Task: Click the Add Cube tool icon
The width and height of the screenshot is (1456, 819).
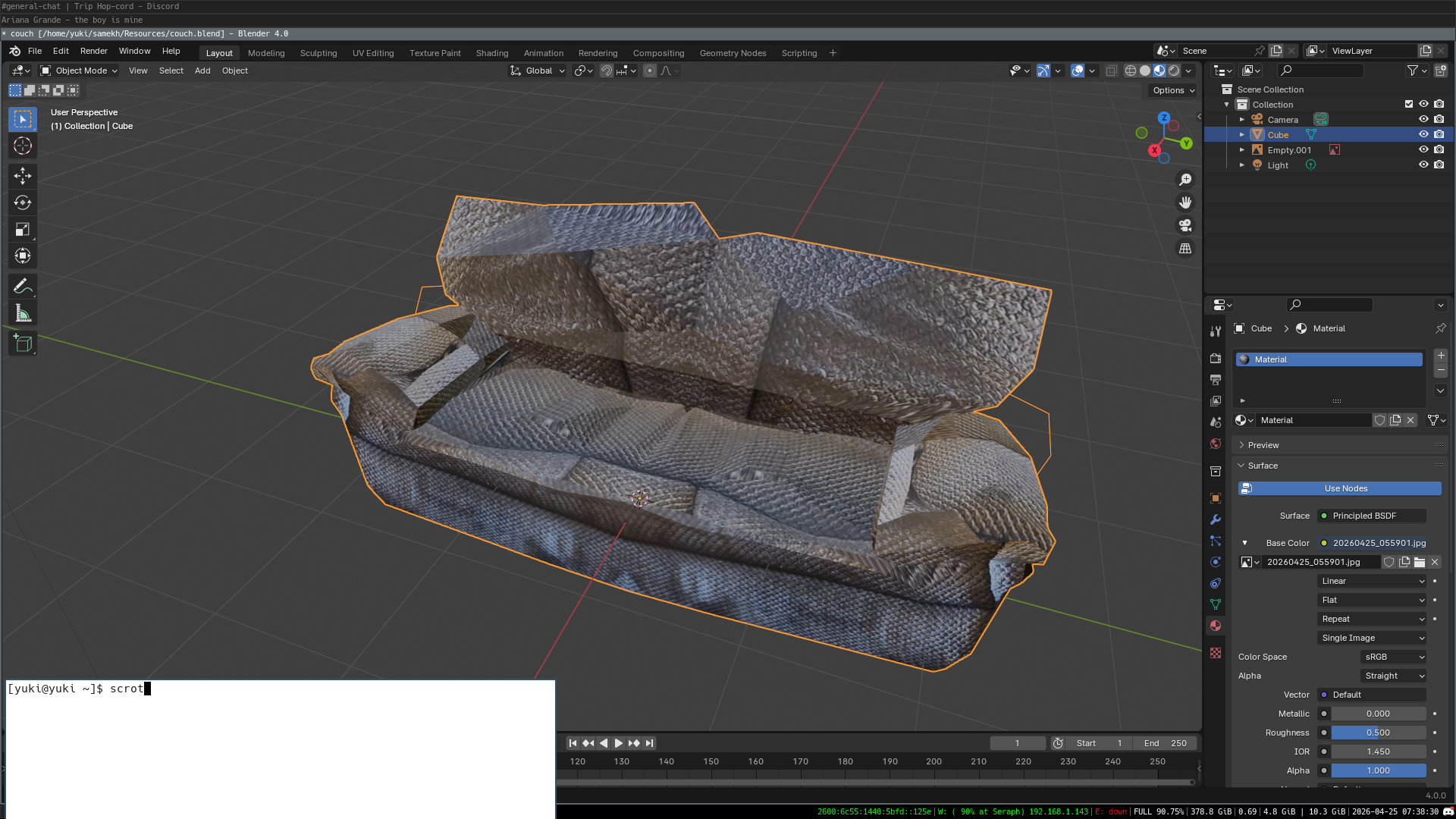Action: click(x=23, y=344)
